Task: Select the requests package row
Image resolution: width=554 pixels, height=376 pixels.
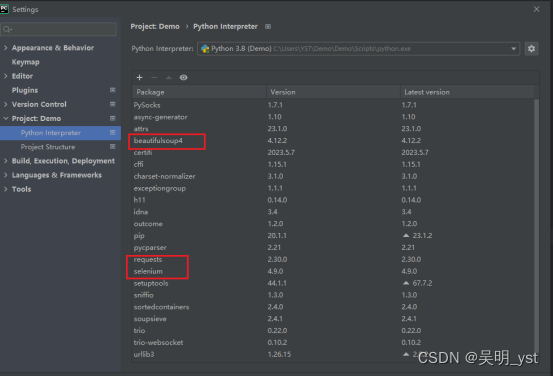Action: (x=333, y=259)
